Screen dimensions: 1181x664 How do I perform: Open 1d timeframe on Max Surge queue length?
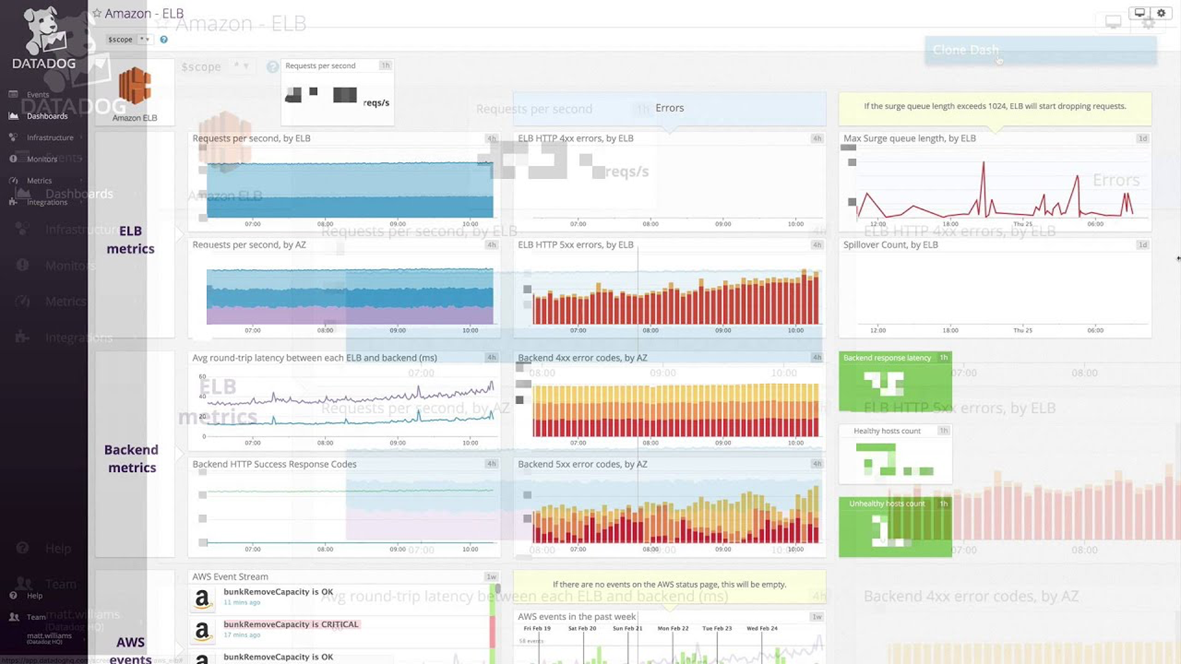point(1143,139)
